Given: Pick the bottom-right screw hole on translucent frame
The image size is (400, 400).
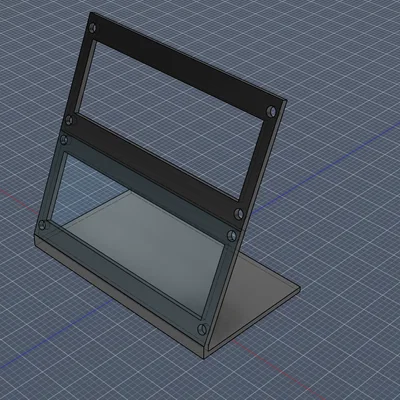Looking at the screenshot, I should (202, 329).
